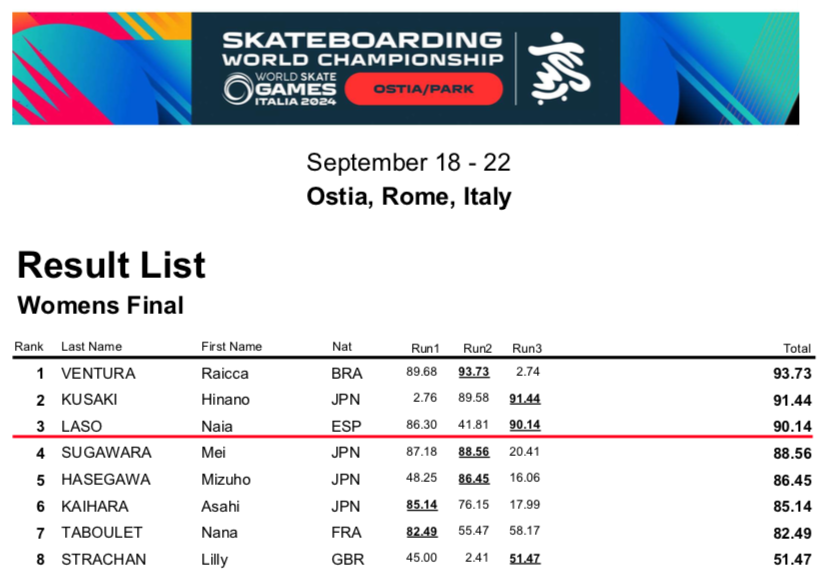
Task: Click the World Skate Games circular logo
Action: tap(238, 90)
